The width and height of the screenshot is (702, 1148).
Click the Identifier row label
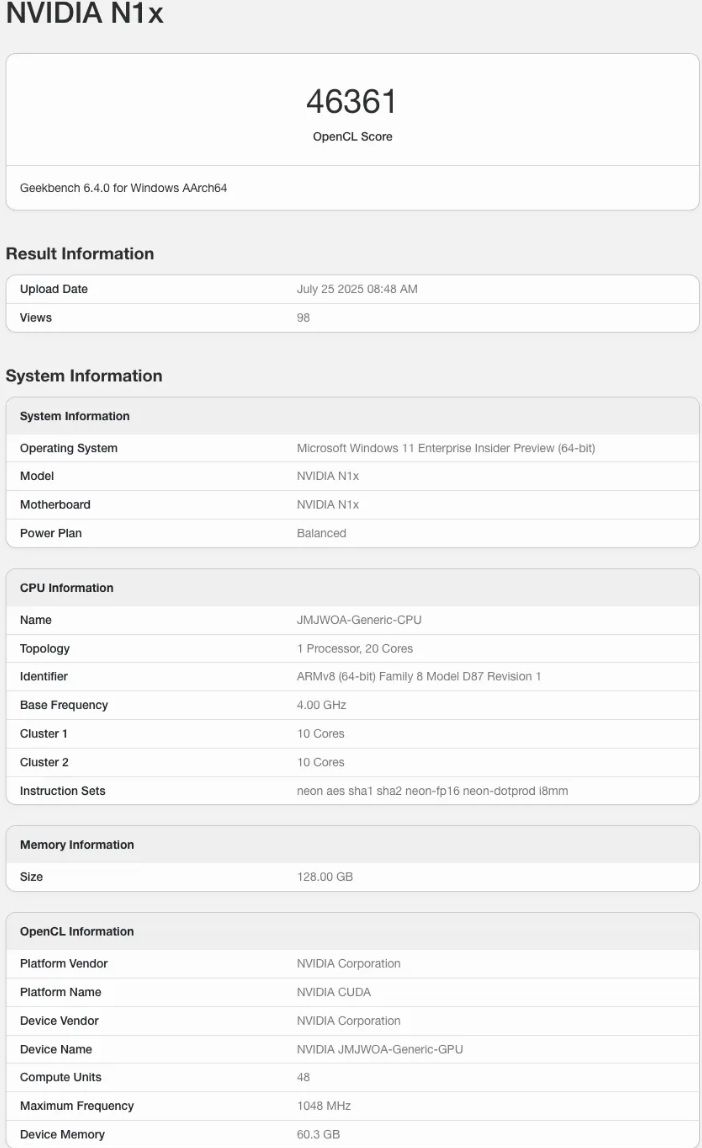43,676
